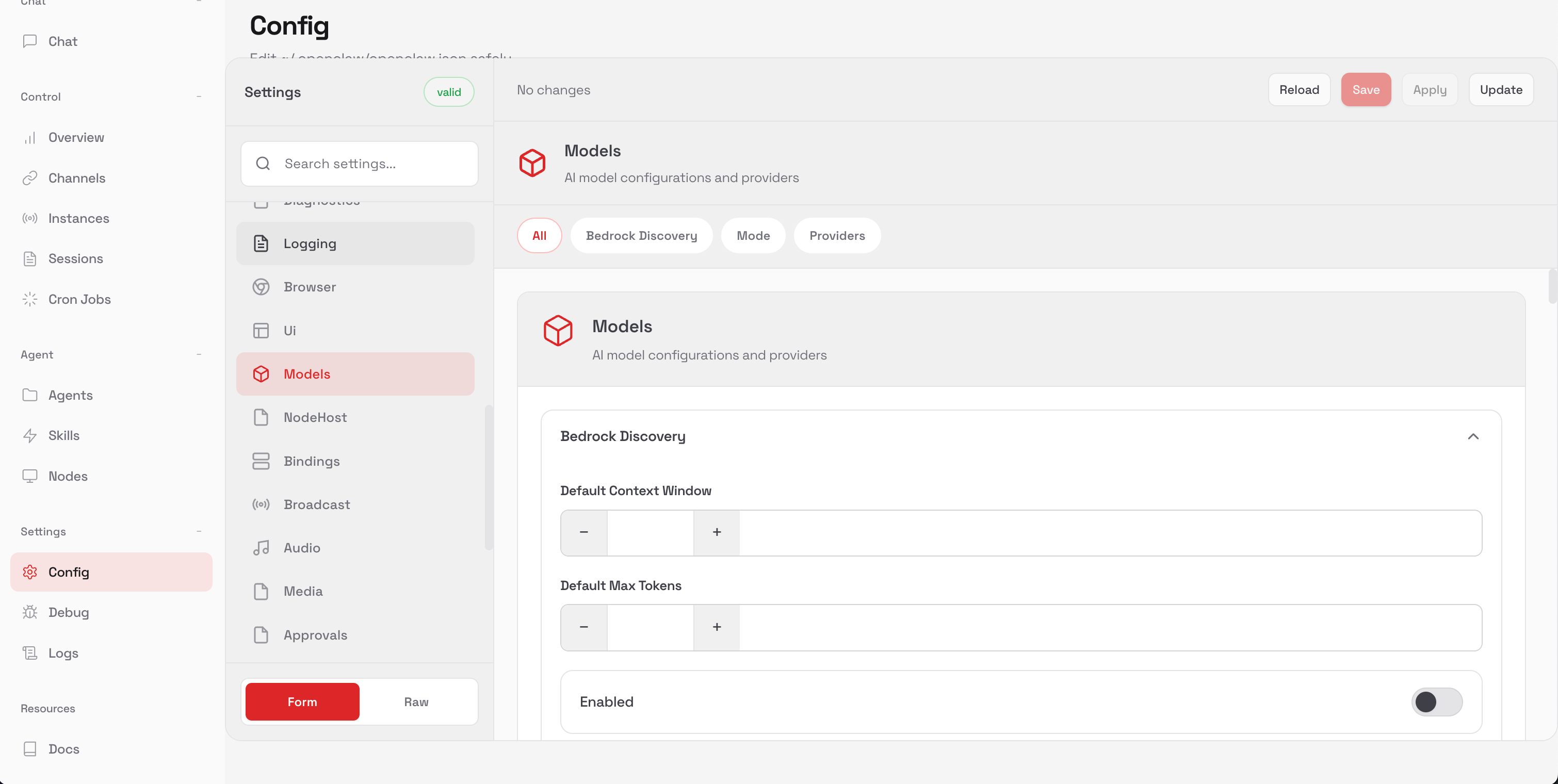This screenshot has height=784, width=1558.
Task: Select the Cron Jobs icon
Action: click(30, 299)
